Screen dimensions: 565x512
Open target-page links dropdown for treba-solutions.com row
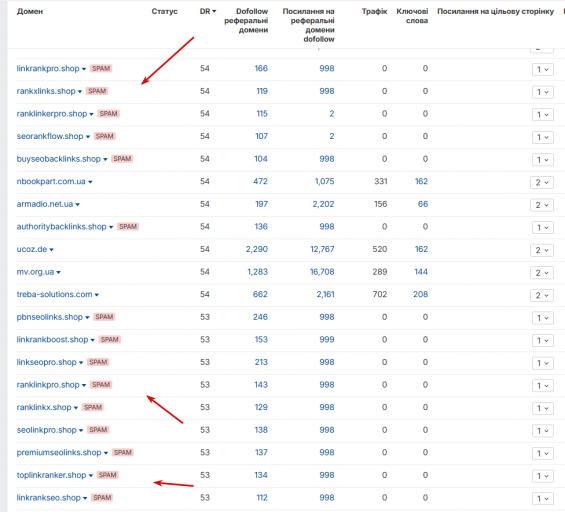[x=542, y=295]
